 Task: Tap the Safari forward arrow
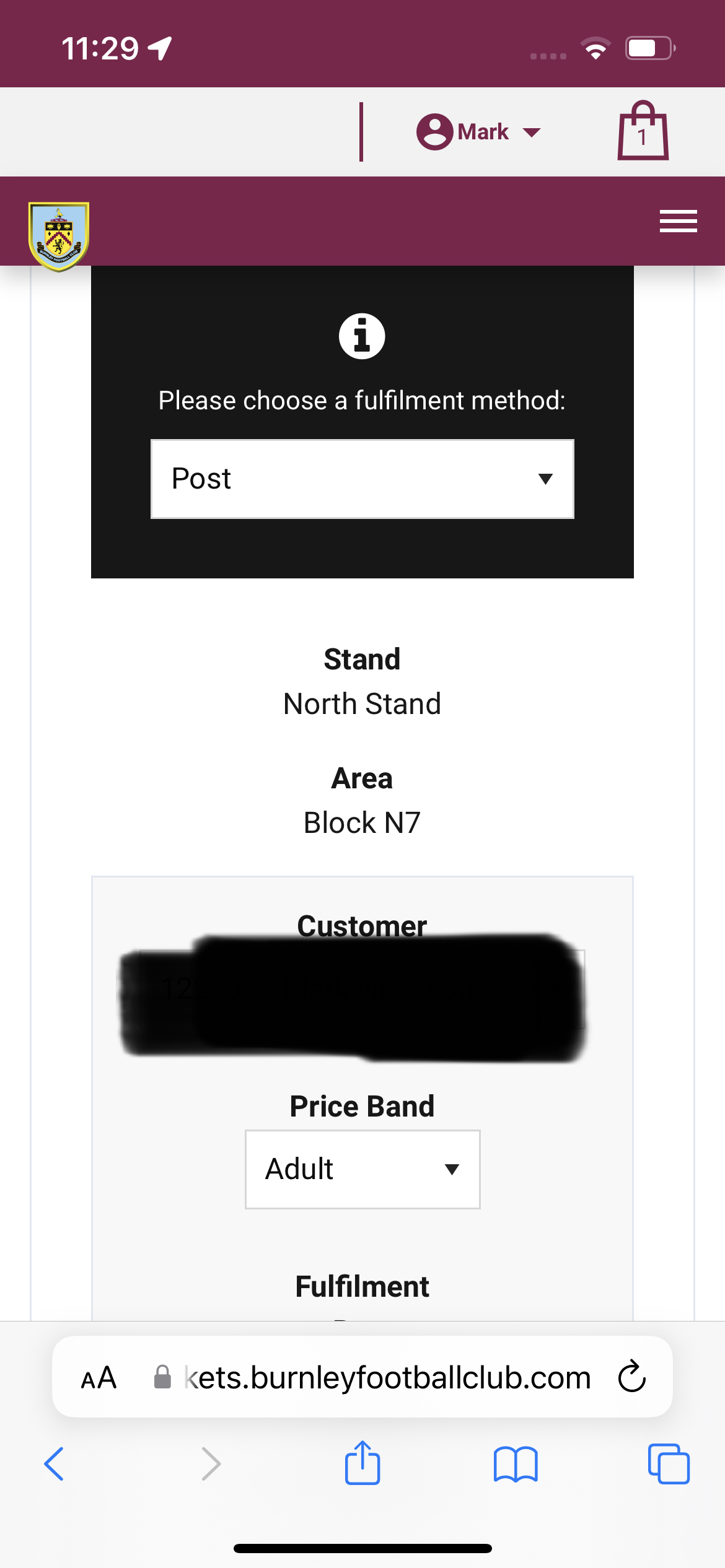point(211,1464)
